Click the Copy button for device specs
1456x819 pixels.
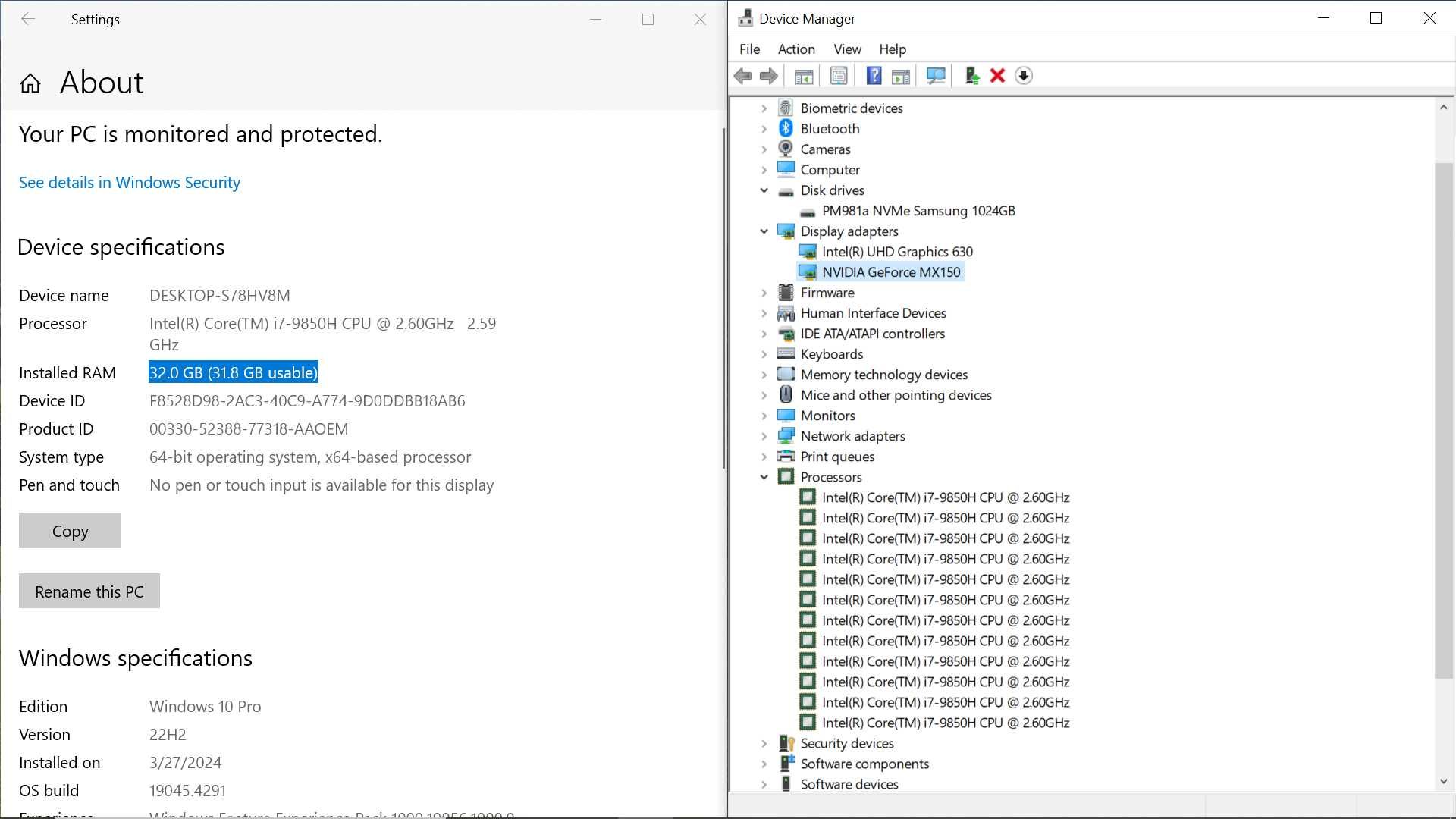click(x=70, y=531)
